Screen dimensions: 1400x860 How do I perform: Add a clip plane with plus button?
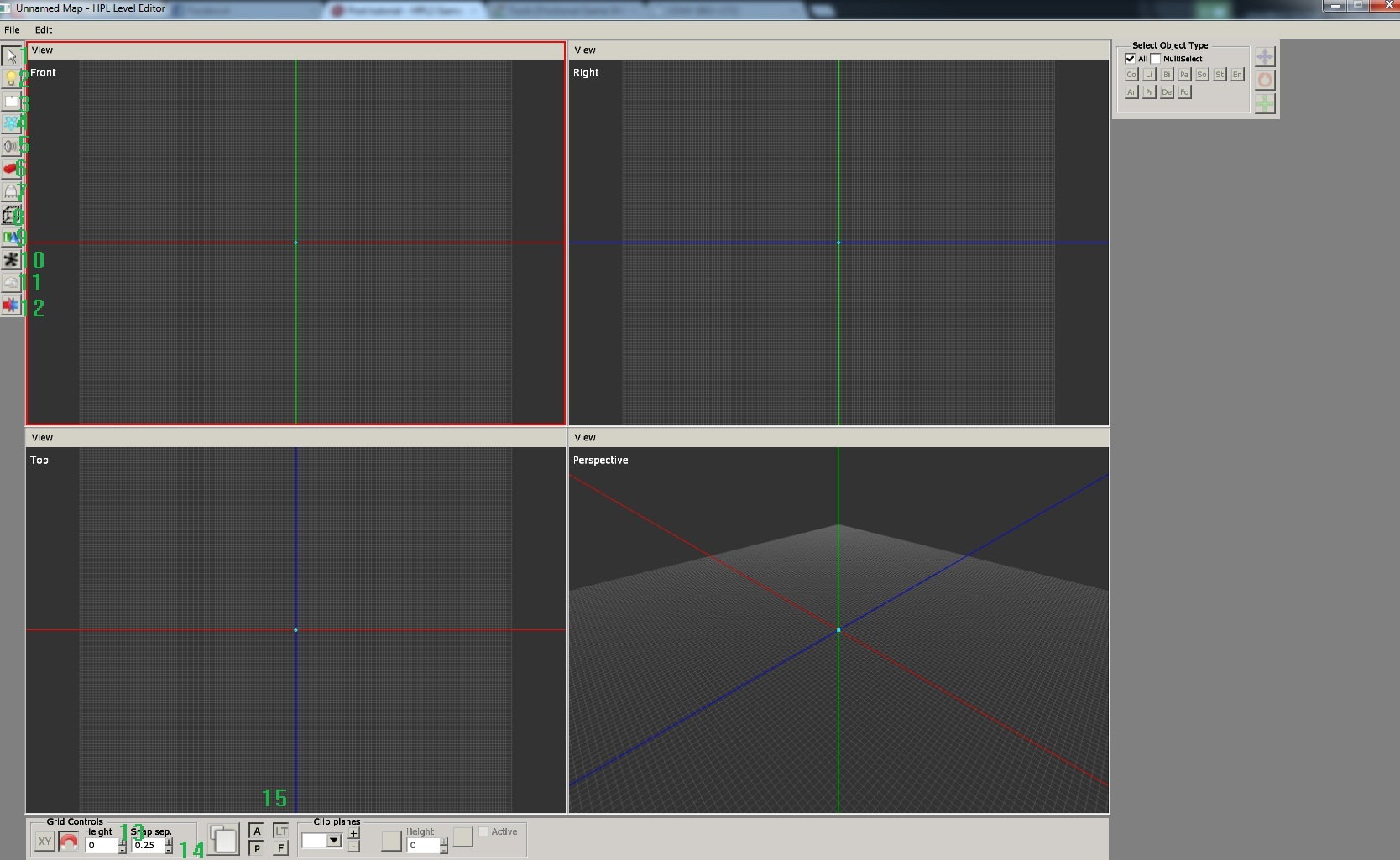click(354, 833)
